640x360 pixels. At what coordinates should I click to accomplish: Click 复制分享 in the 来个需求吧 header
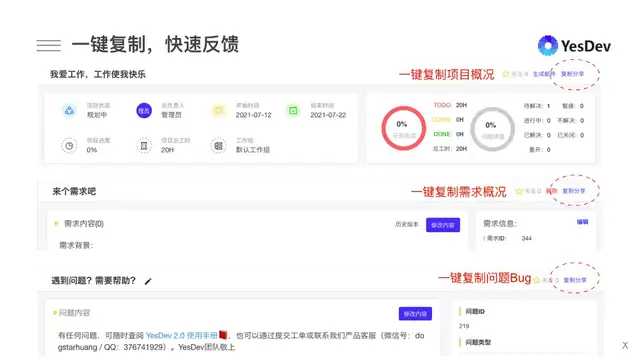(x=574, y=191)
